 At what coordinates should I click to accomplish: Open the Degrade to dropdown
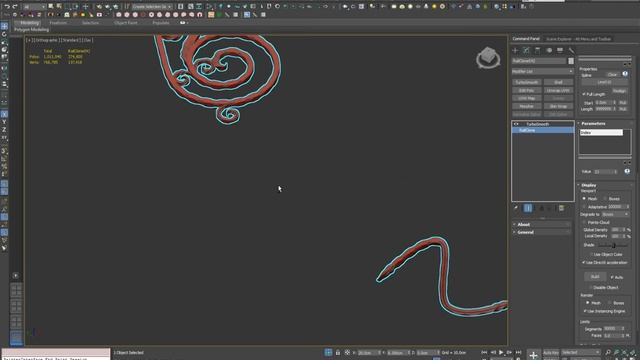(x=615, y=214)
